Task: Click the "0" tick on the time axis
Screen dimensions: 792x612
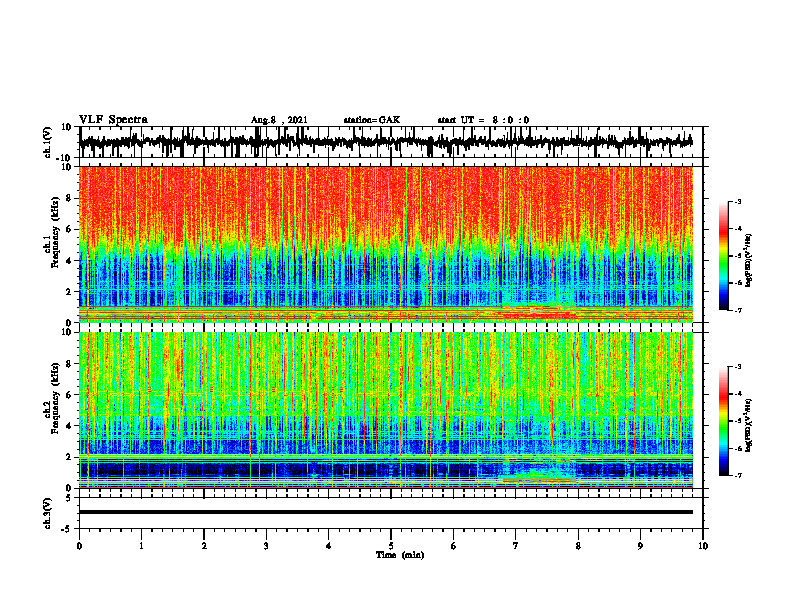Action: (x=79, y=546)
